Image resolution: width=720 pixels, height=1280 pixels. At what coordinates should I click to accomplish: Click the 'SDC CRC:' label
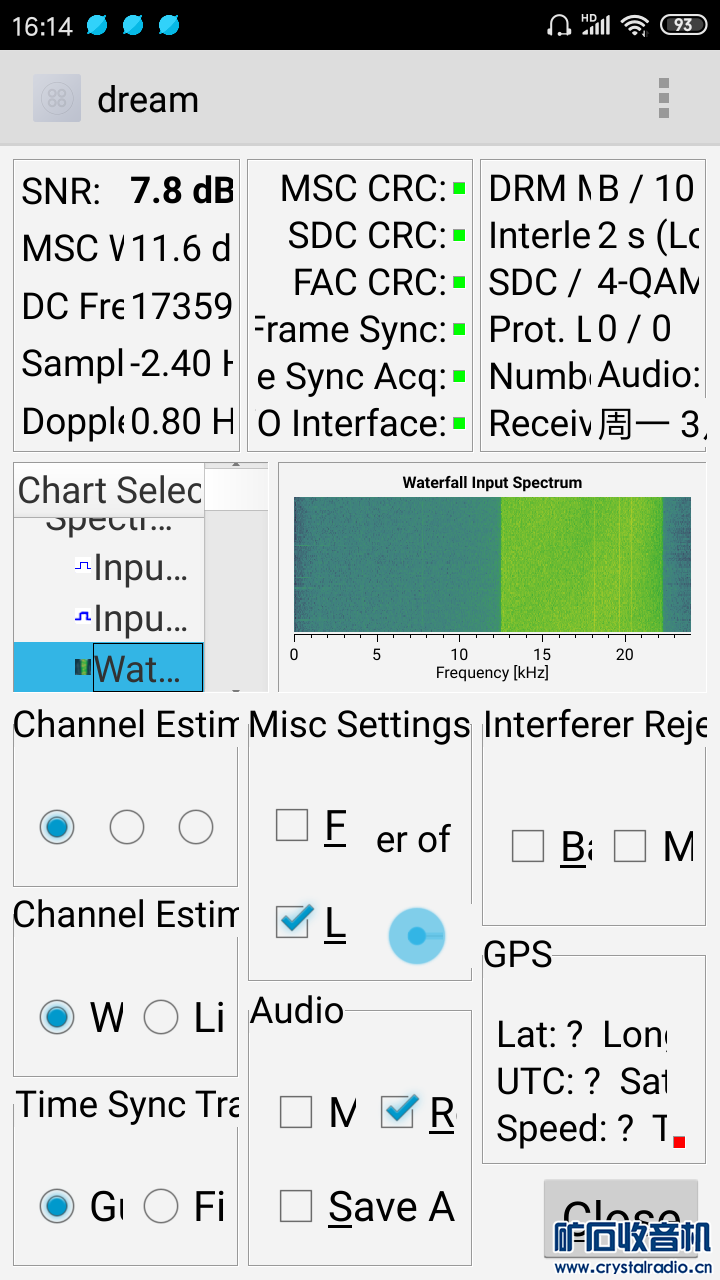click(x=367, y=235)
